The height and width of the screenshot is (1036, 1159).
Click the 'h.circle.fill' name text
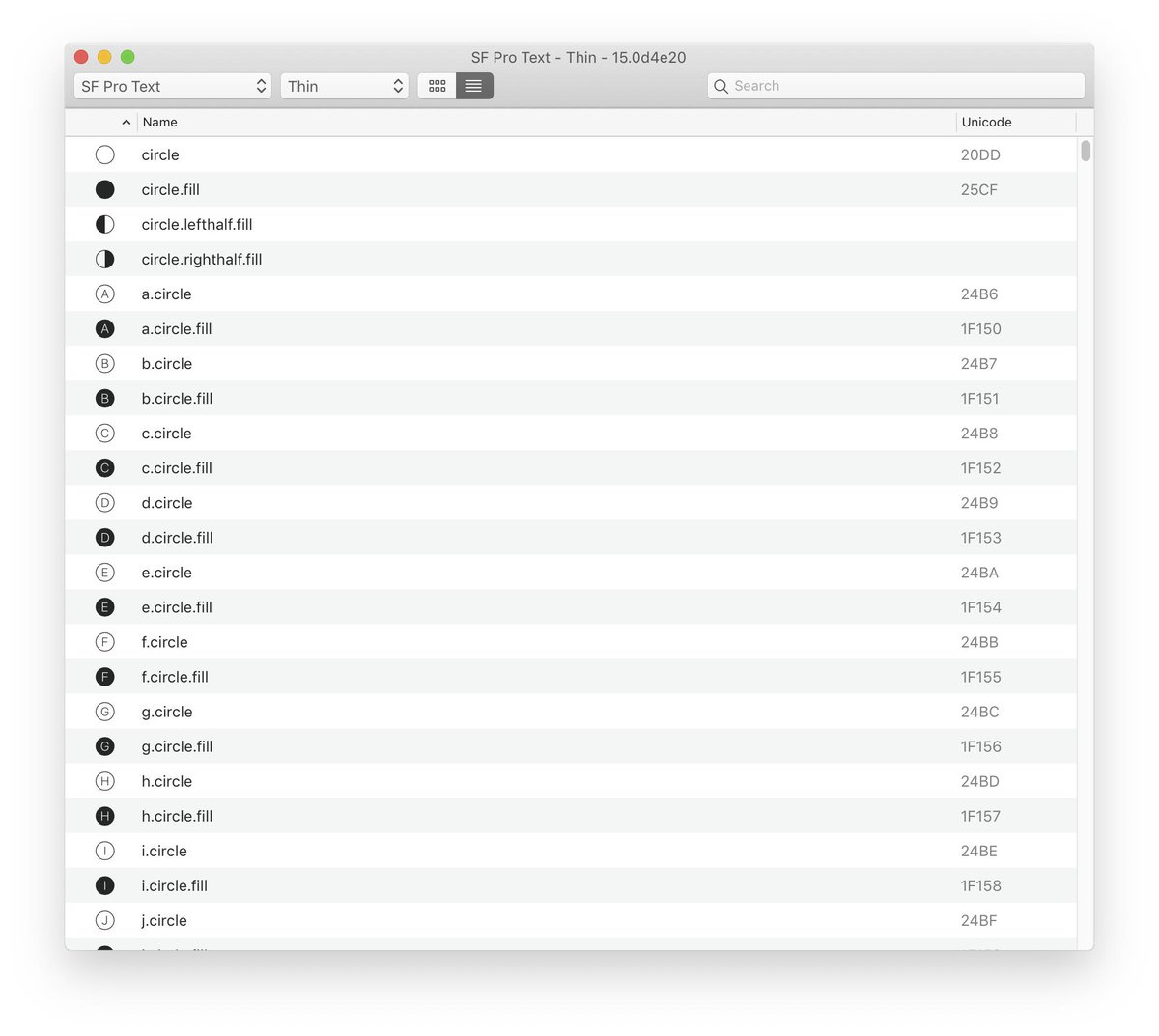[x=177, y=815]
